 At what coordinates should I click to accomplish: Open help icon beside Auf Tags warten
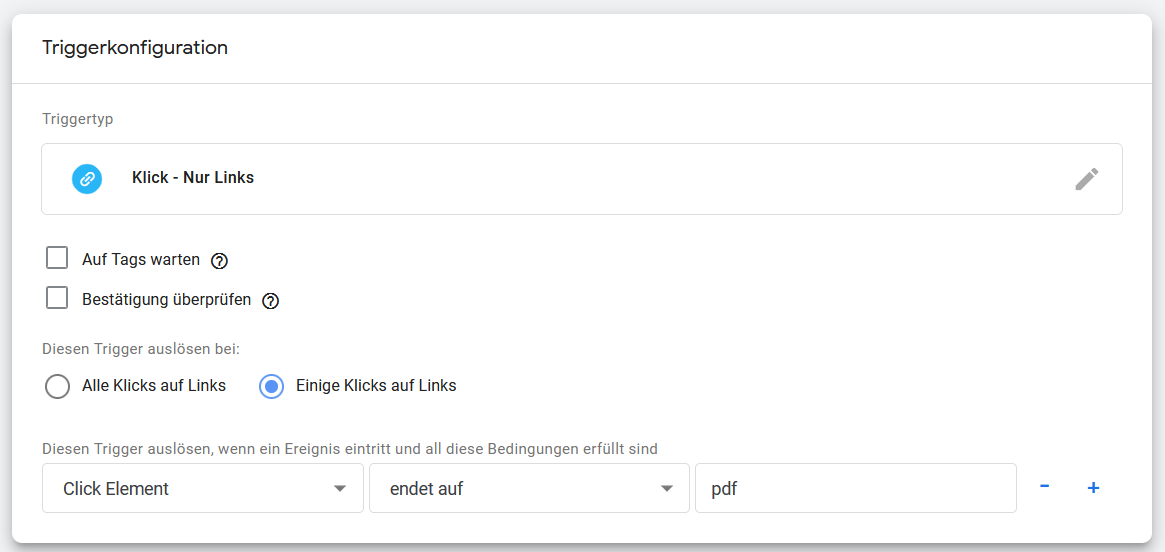coord(219,261)
